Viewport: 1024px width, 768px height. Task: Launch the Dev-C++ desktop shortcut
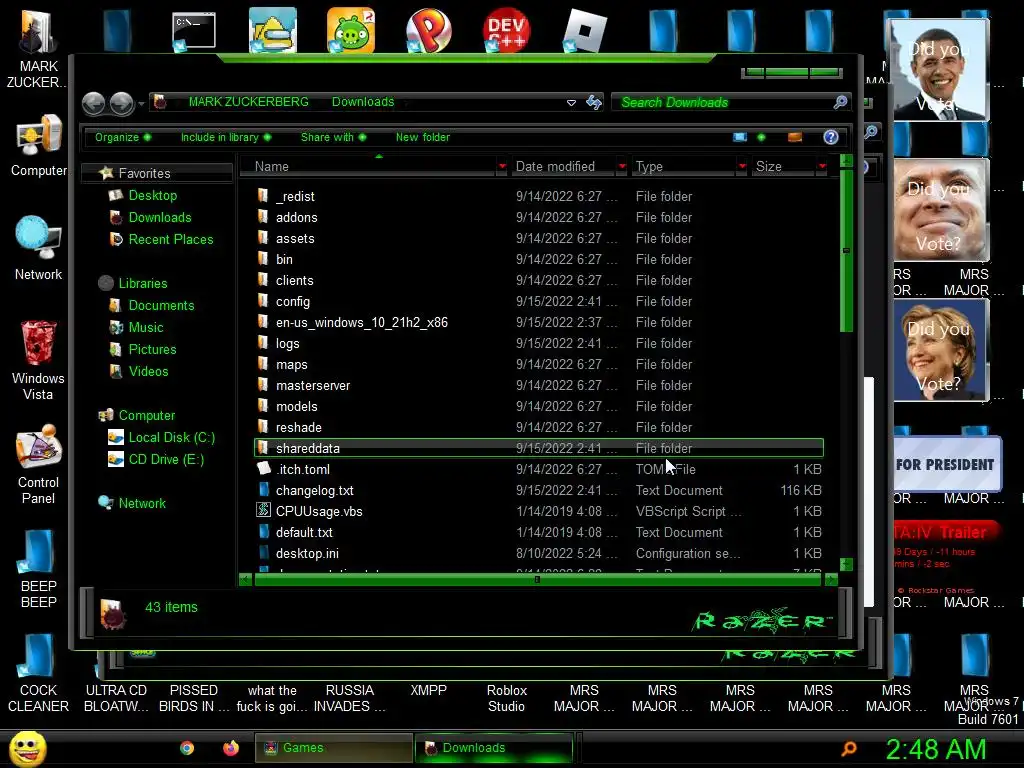pyautogui.click(x=506, y=31)
